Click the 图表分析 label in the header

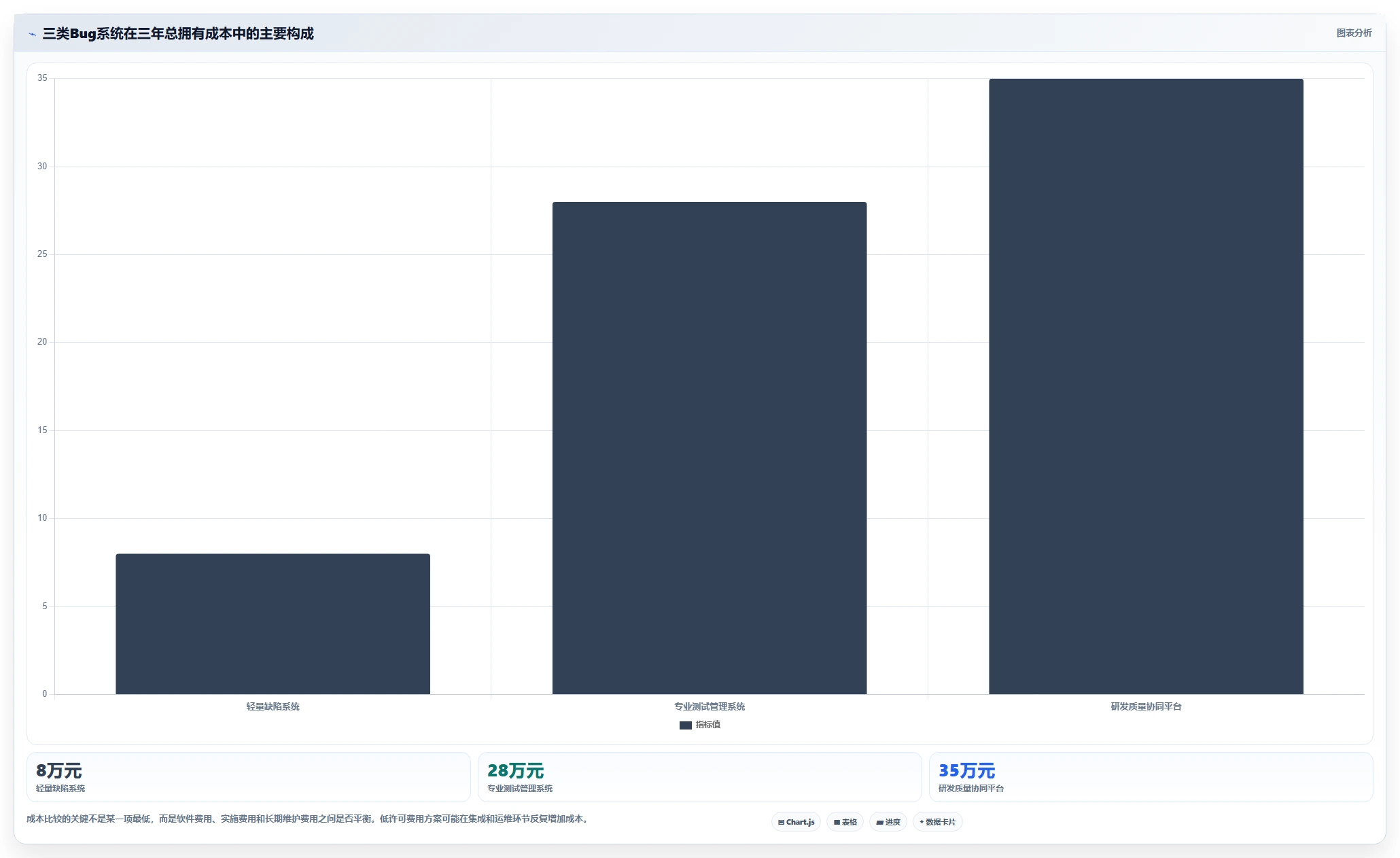pos(1354,33)
